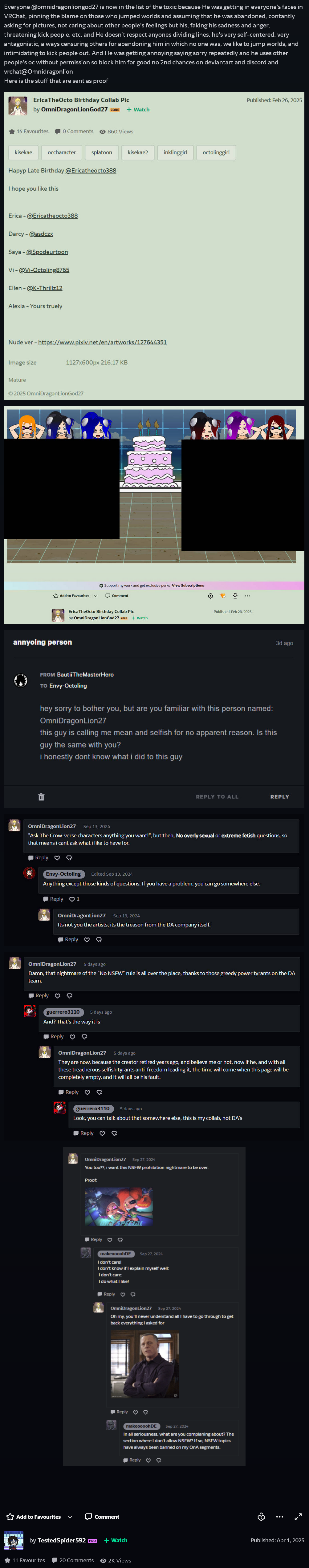
Task: Expand the chevron next to Add to Favourites
Action: coord(70,1517)
